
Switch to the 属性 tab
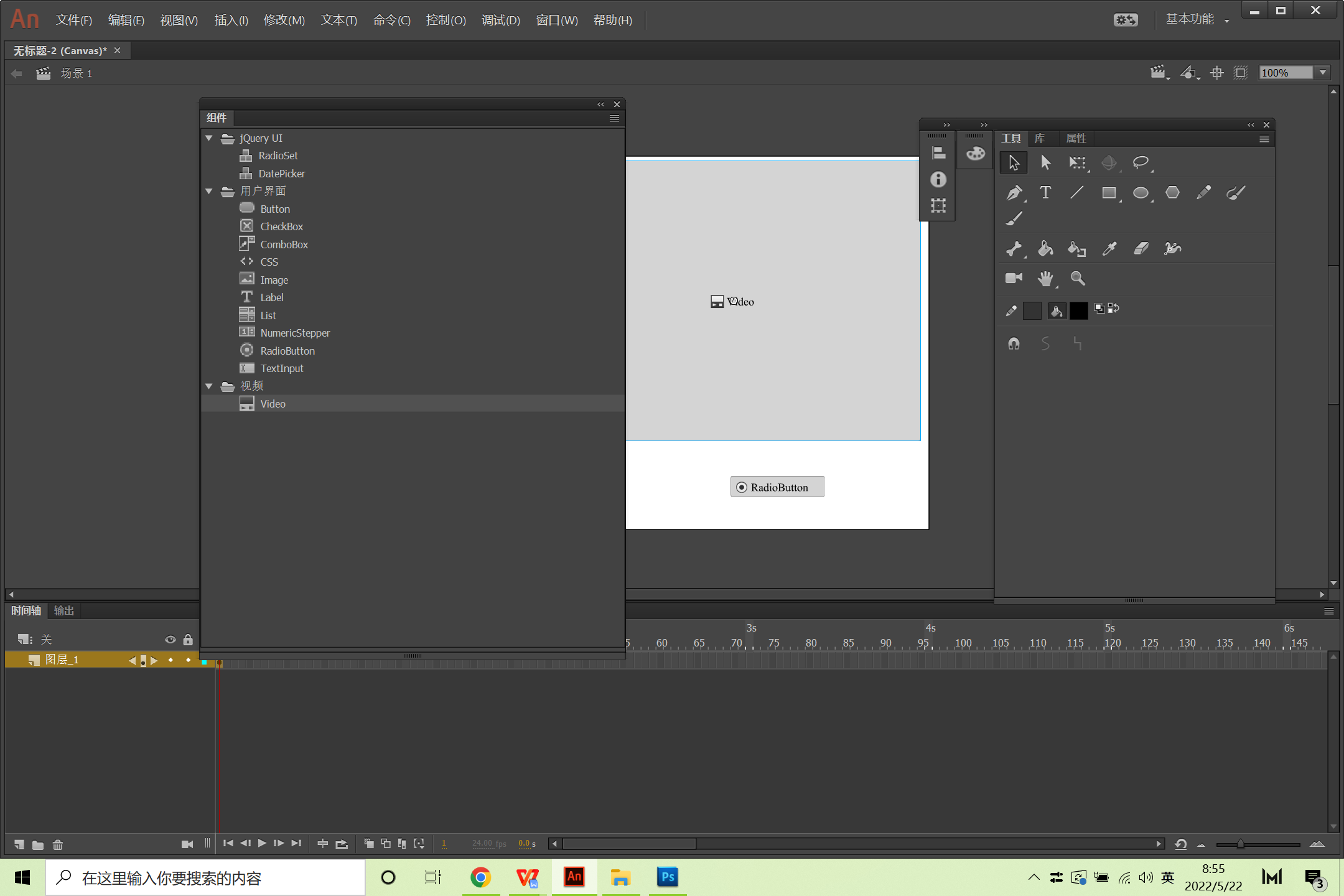(x=1076, y=138)
